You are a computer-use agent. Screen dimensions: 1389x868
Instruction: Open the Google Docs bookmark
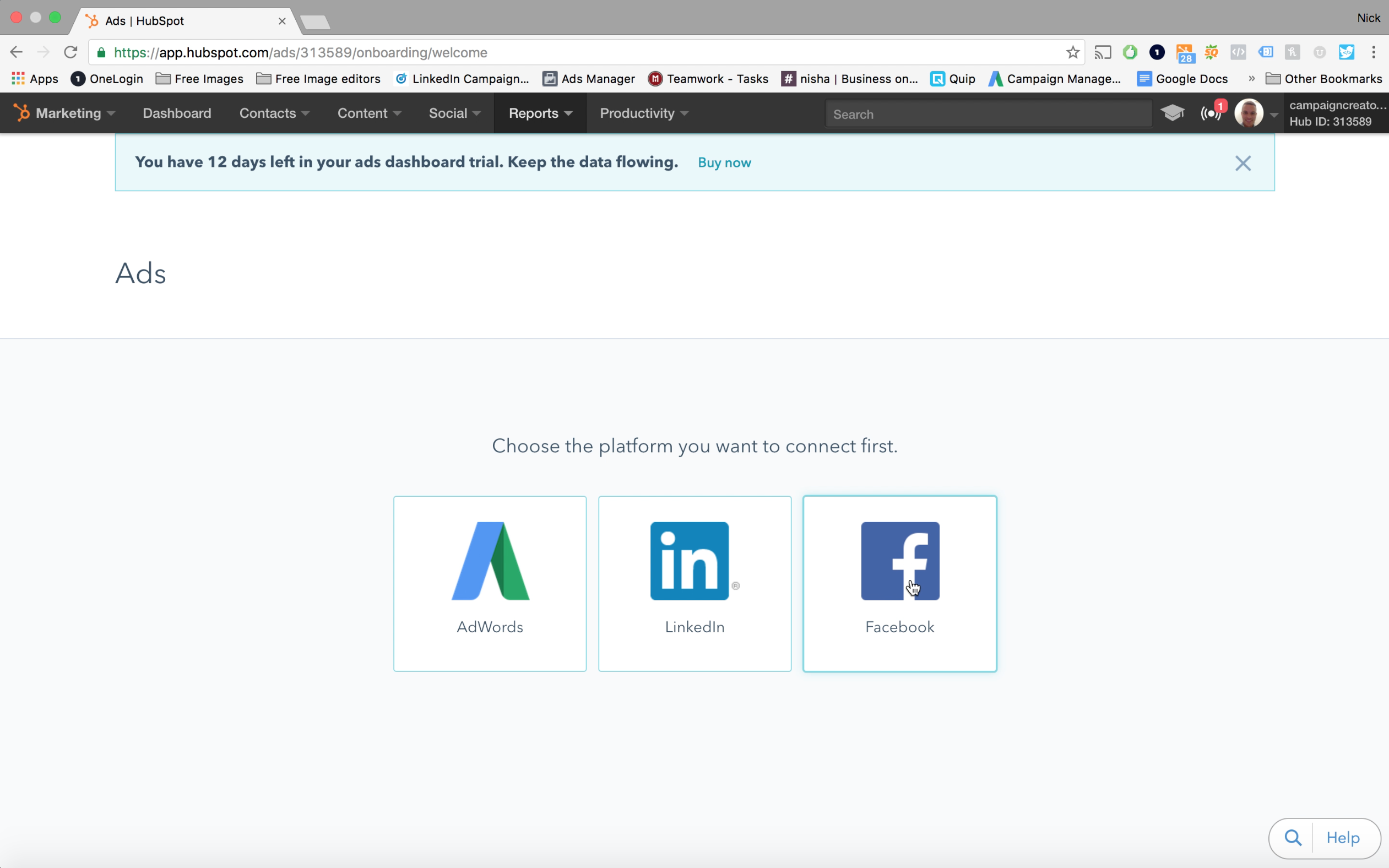(1192, 79)
